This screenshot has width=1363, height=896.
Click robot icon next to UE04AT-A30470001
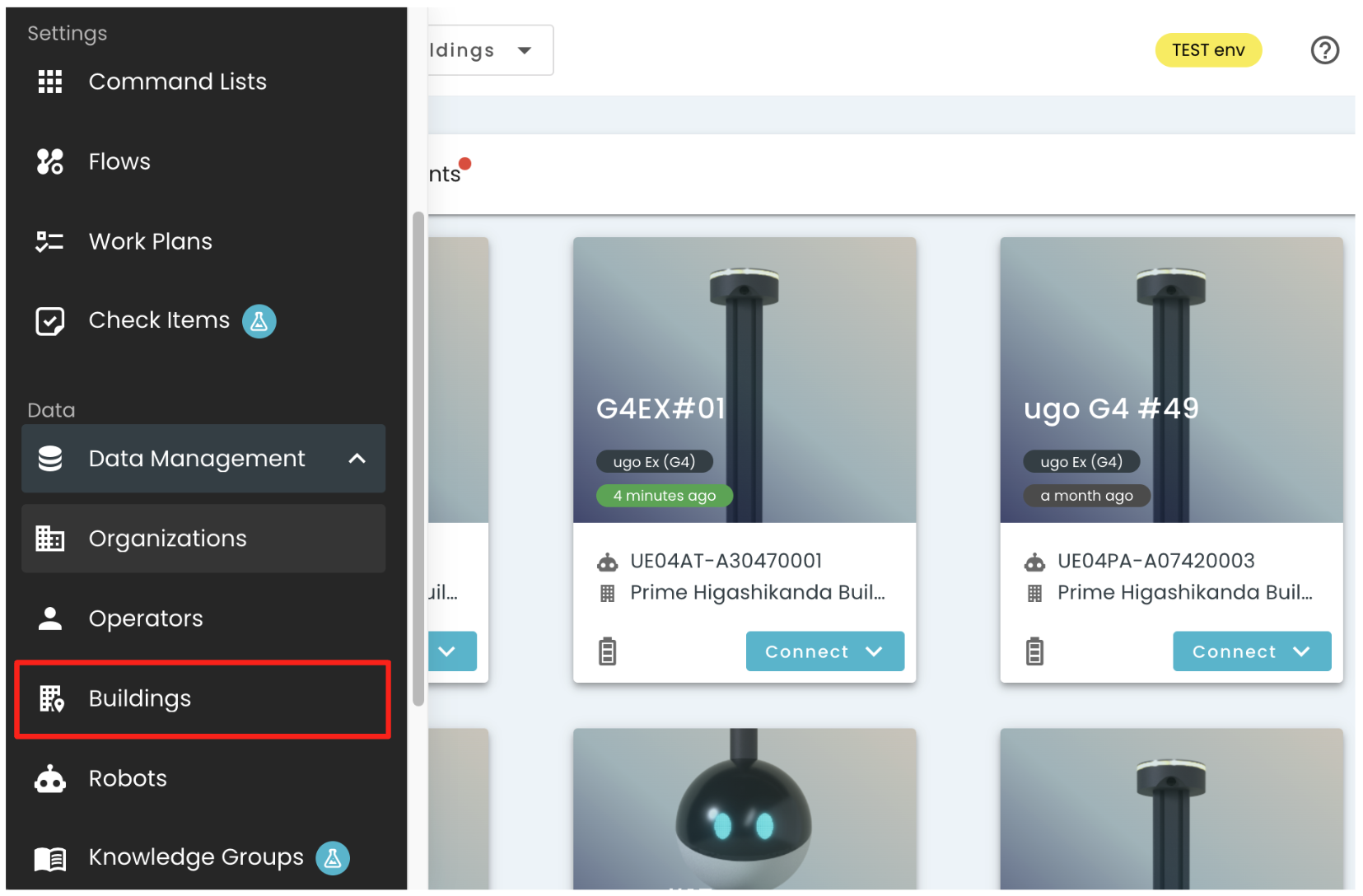coord(608,562)
